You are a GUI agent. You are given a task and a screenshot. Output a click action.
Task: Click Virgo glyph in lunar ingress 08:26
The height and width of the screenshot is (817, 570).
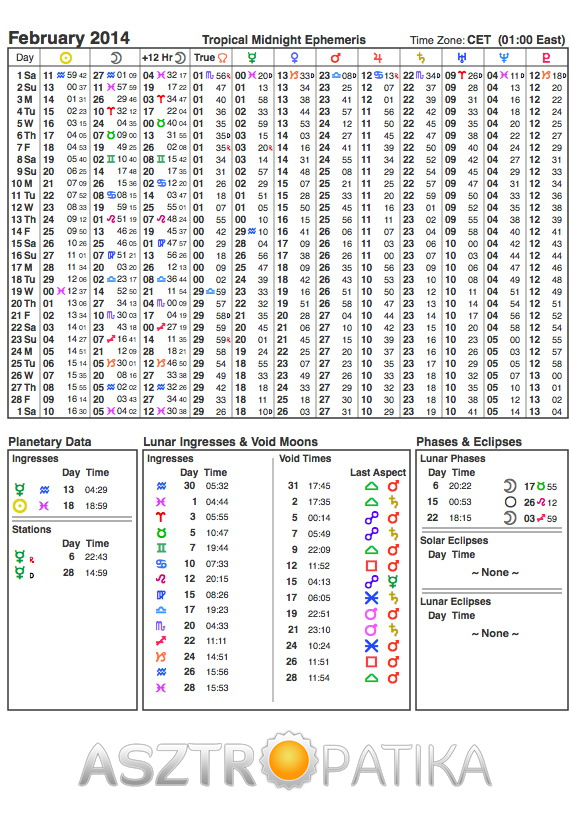162,595
